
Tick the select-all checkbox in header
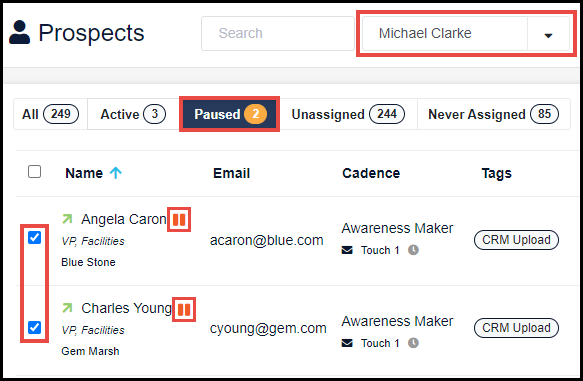coord(35,172)
